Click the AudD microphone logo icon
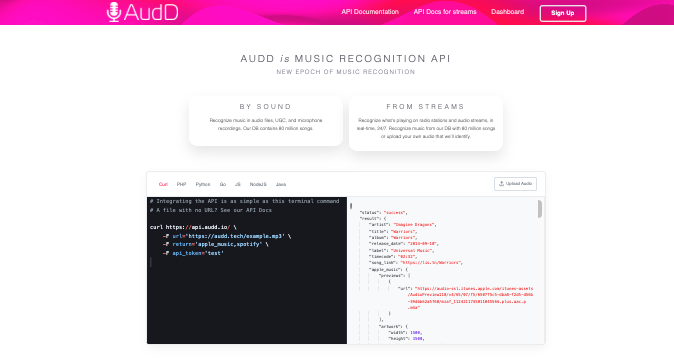The image size is (674, 363). [x=114, y=12]
